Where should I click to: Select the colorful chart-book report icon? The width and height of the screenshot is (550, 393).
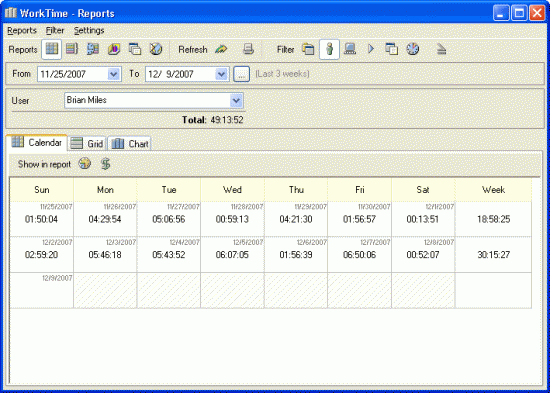(x=114, y=49)
